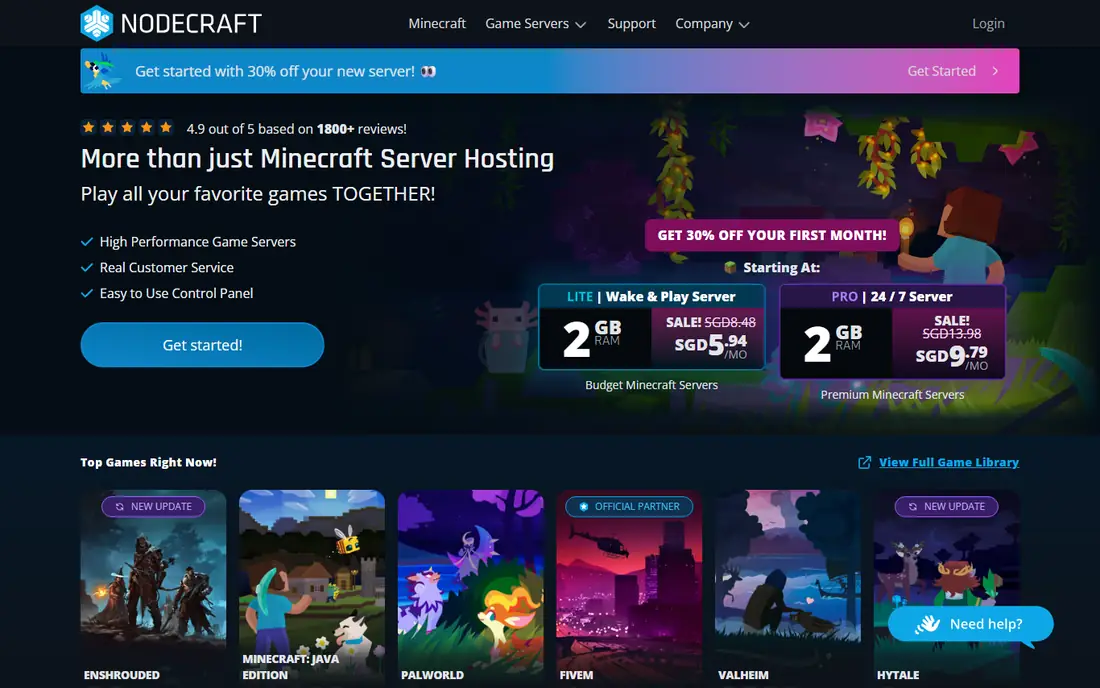Viewport: 1100px width, 688px height.
Task: Click the SGD9.79/MO sale price
Action: (951, 356)
